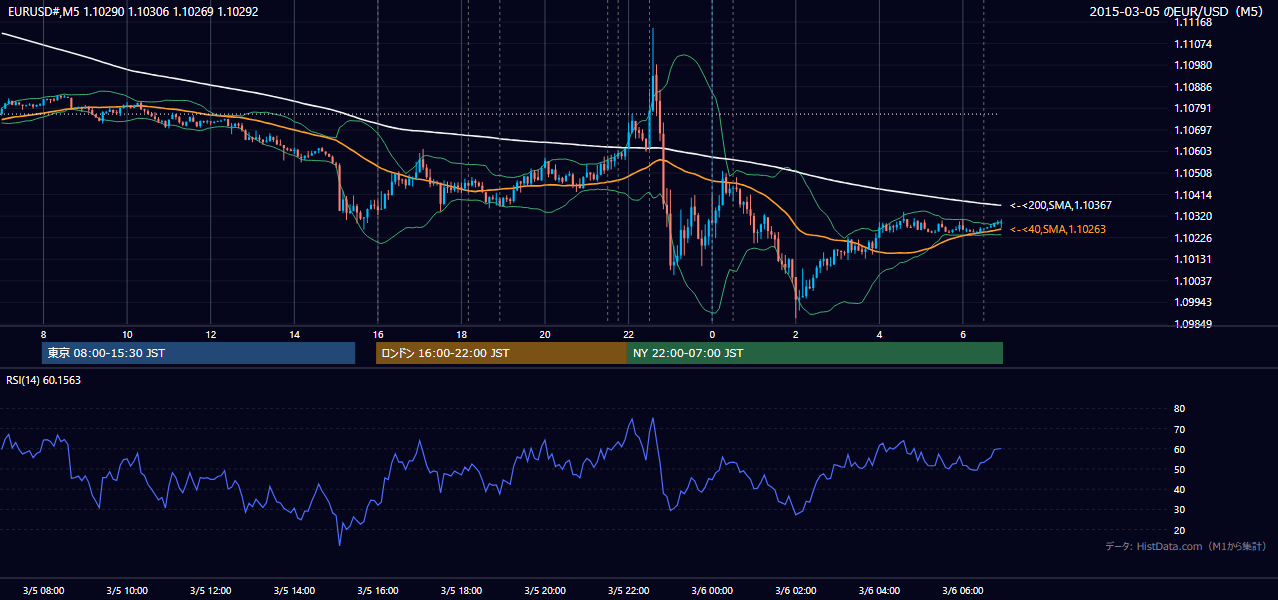Click price axis label 1.10320
Screen dimensions: 1278x600
pyautogui.click(x=1194, y=216)
